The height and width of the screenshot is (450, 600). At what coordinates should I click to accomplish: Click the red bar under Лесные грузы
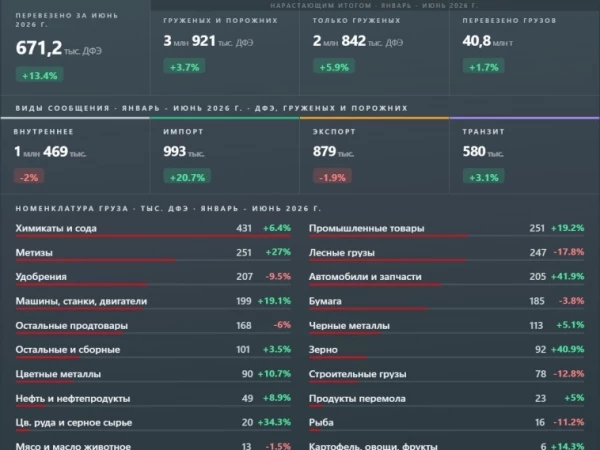pyautogui.click(x=387, y=260)
